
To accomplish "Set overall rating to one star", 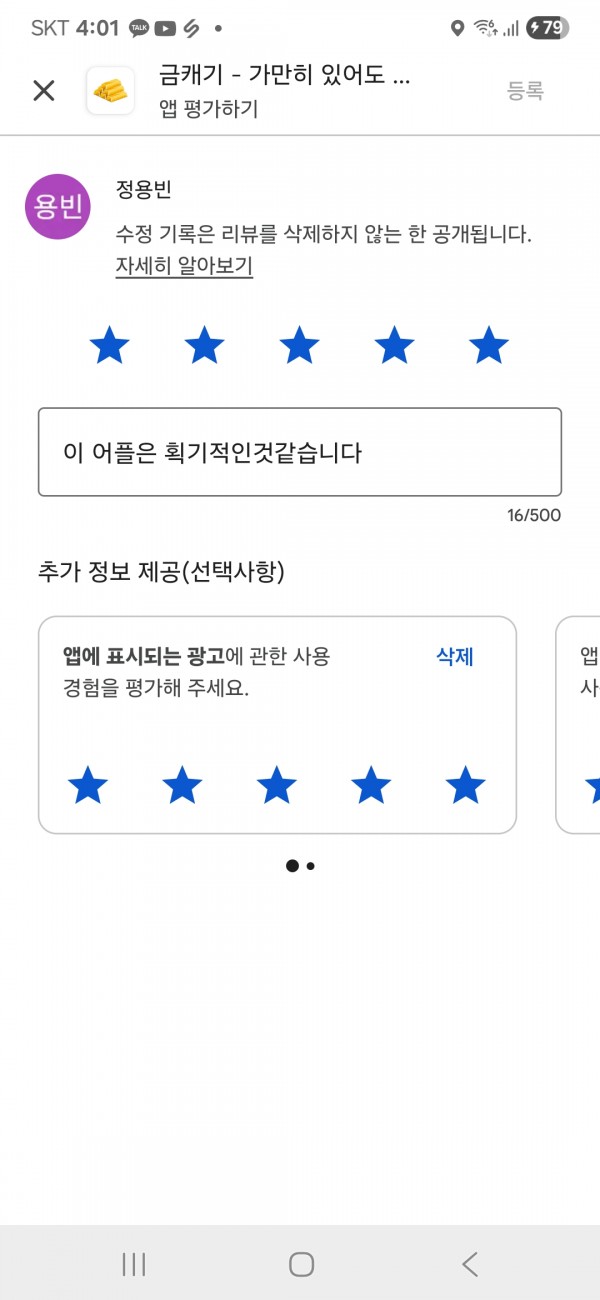I will coord(109,346).
